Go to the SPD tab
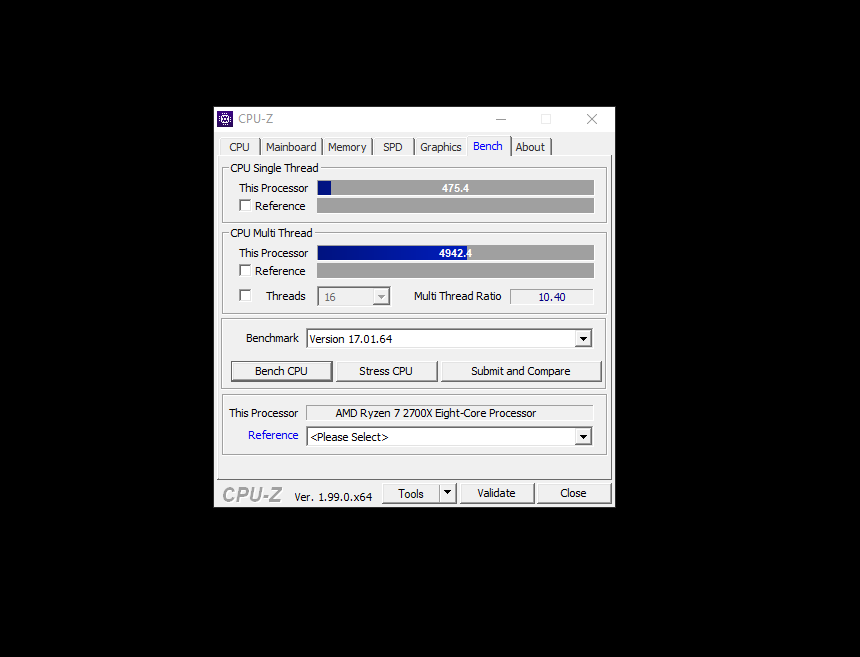 pos(393,147)
